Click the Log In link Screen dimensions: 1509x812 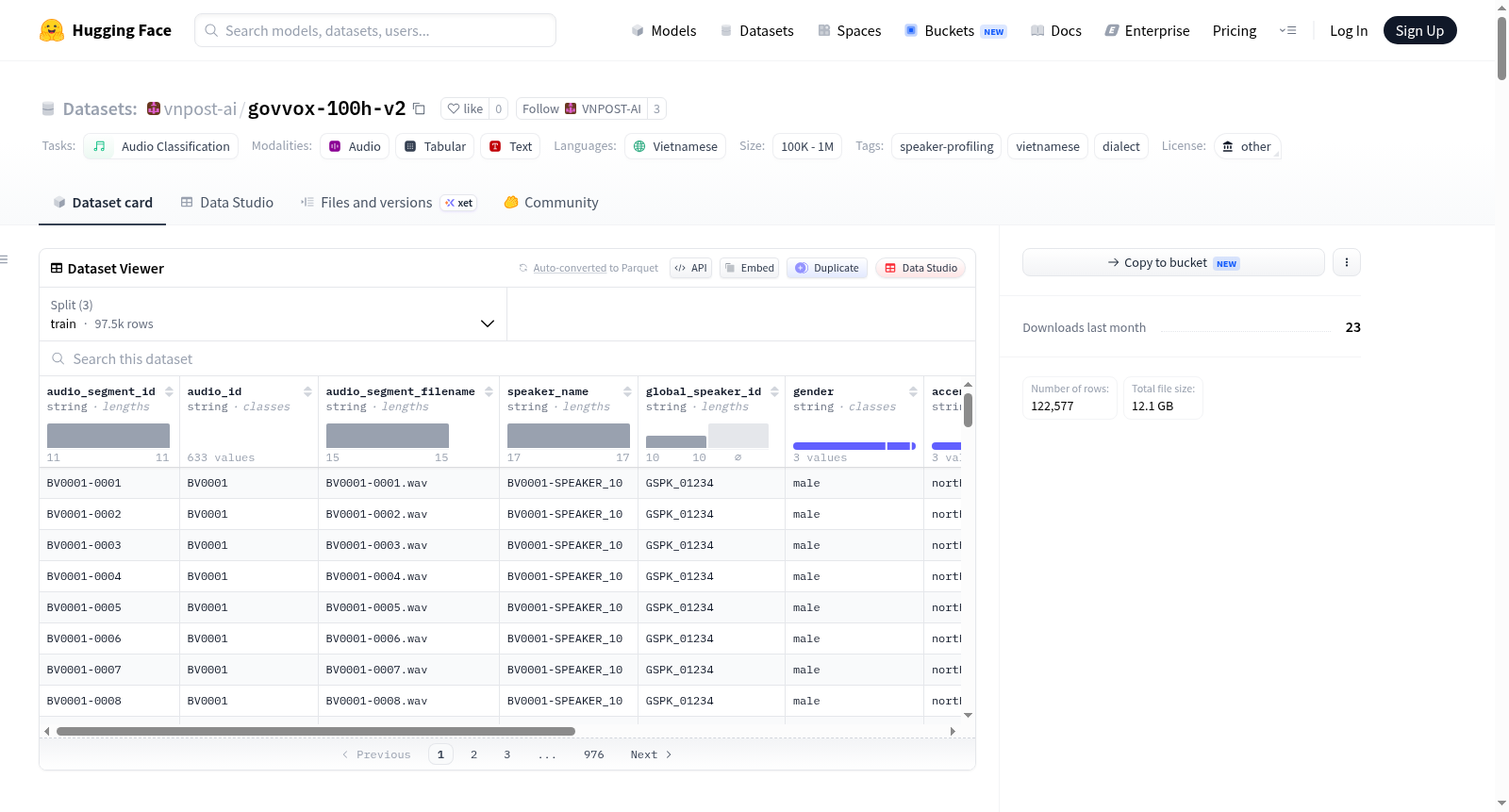[1349, 30]
